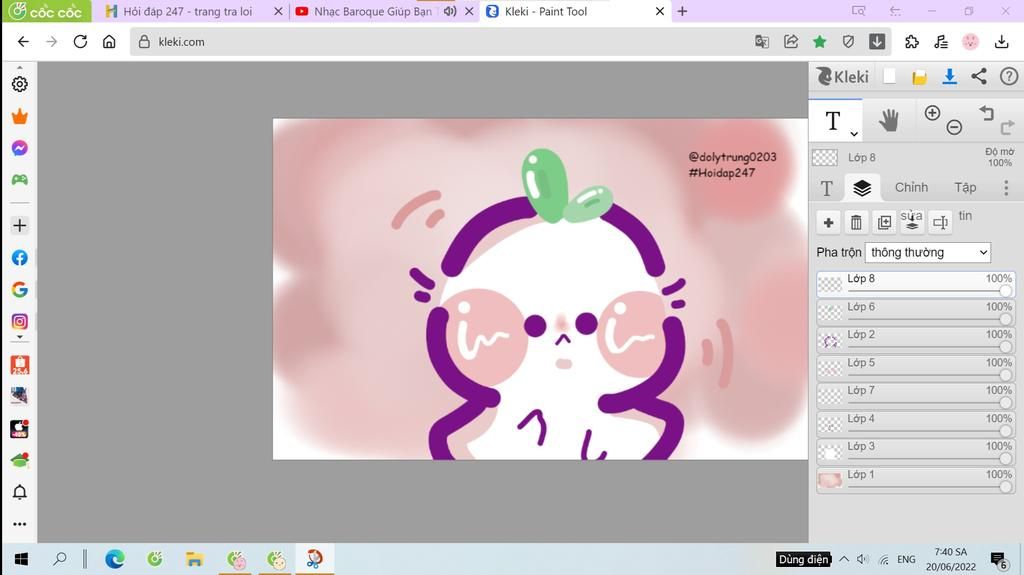The height and width of the screenshot is (575, 1024).
Task: Open File Explorer from taskbar
Action: [x=194, y=559]
